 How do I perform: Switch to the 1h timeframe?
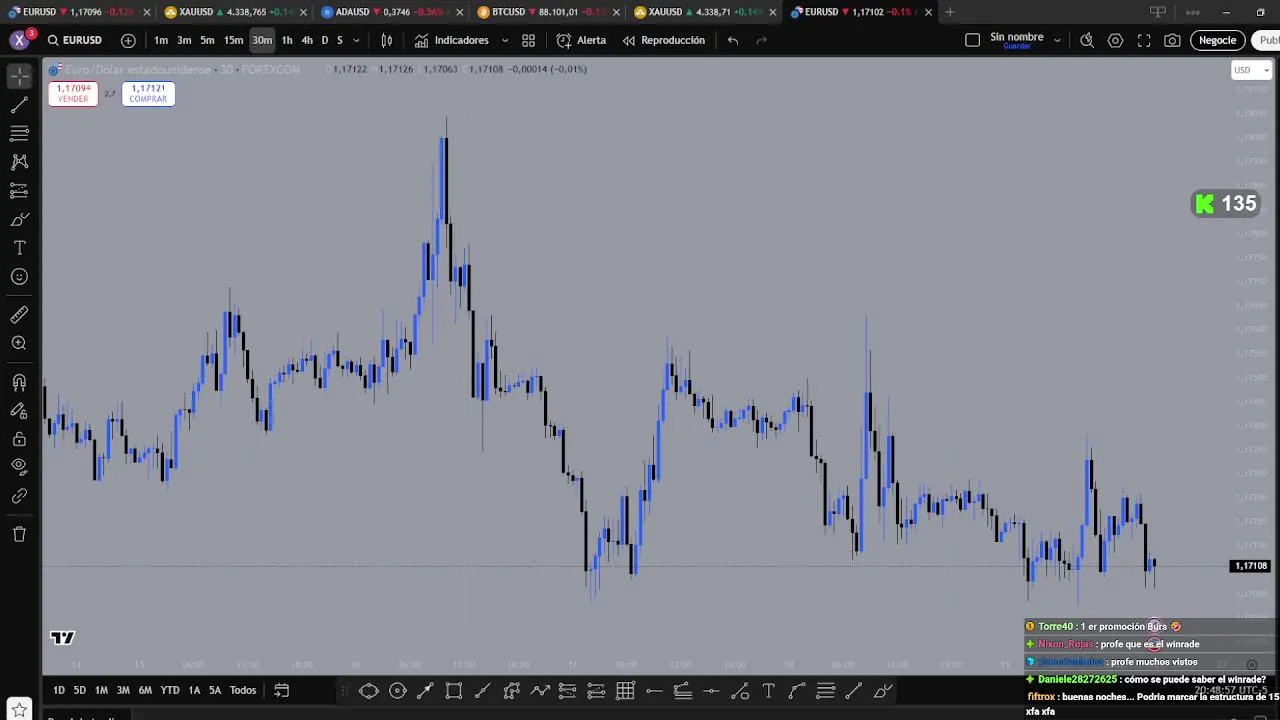pyautogui.click(x=287, y=40)
